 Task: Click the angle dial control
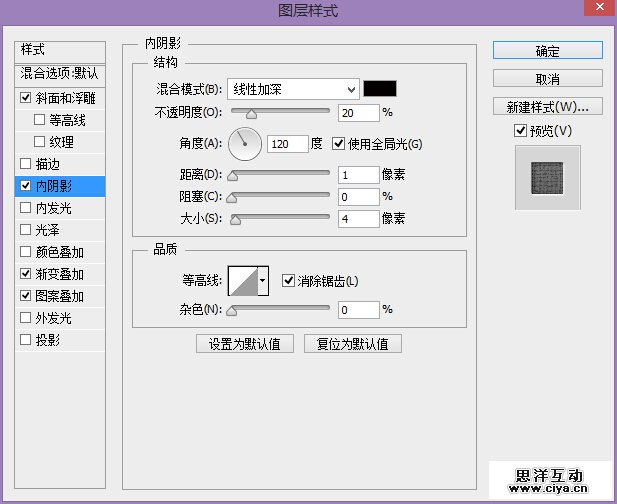[245, 144]
